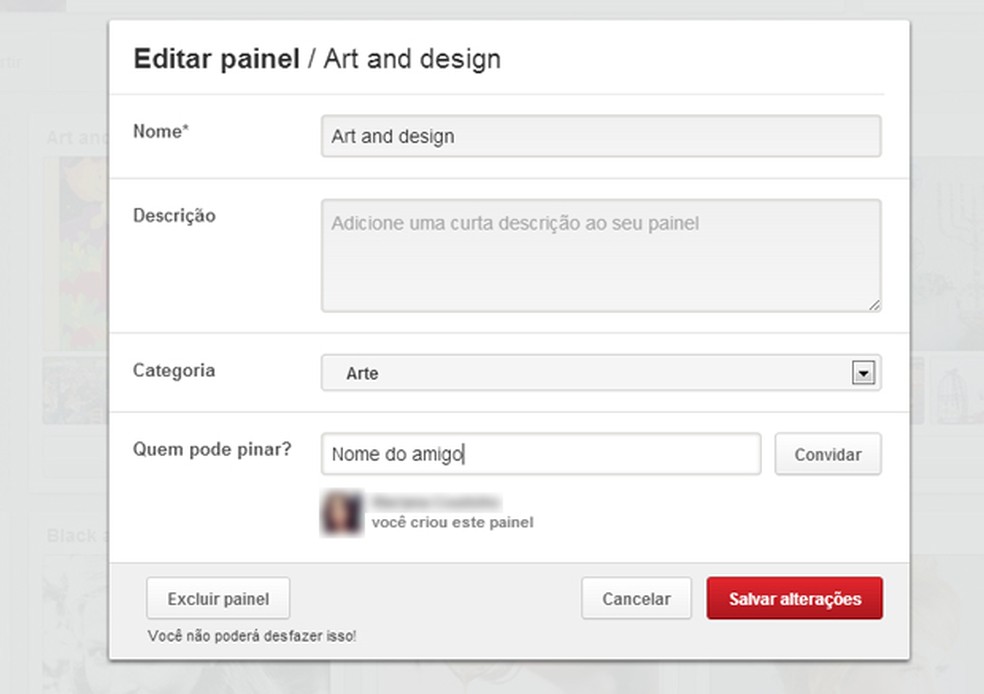Click the Descrição textarea resize handle
The width and height of the screenshot is (984, 694).
click(875, 305)
